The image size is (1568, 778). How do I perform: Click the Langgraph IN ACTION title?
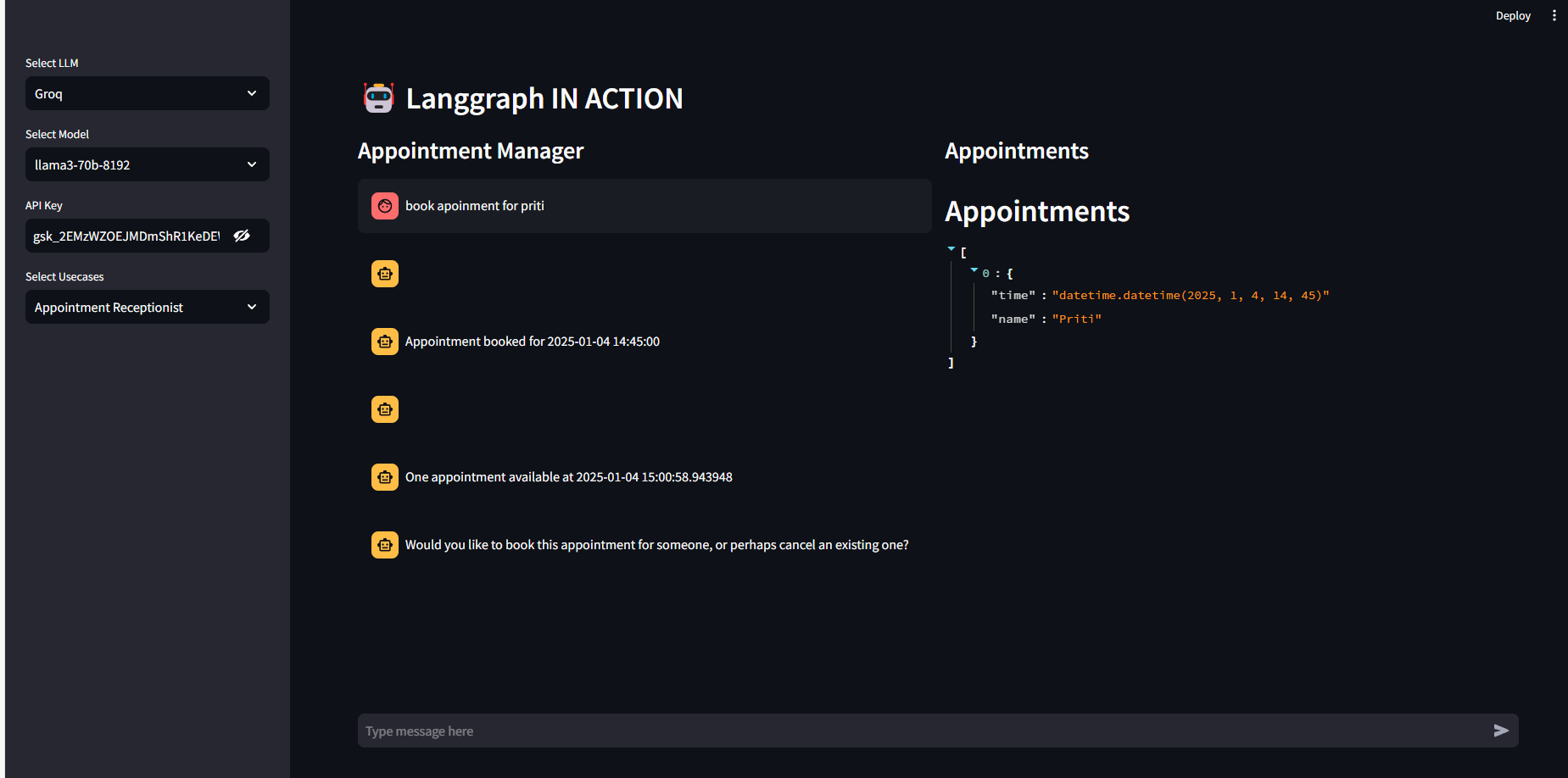(544, 98)
